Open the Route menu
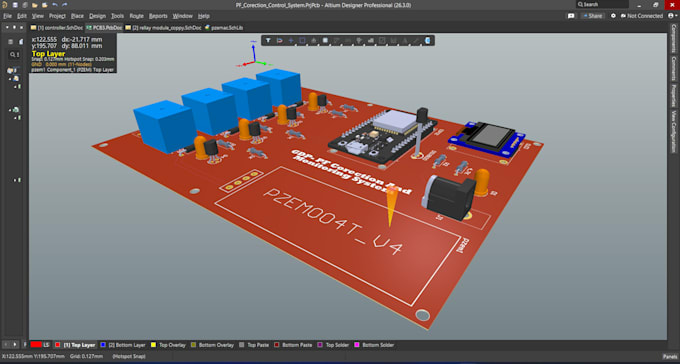 pyautogui.click(x=136, y=16)
